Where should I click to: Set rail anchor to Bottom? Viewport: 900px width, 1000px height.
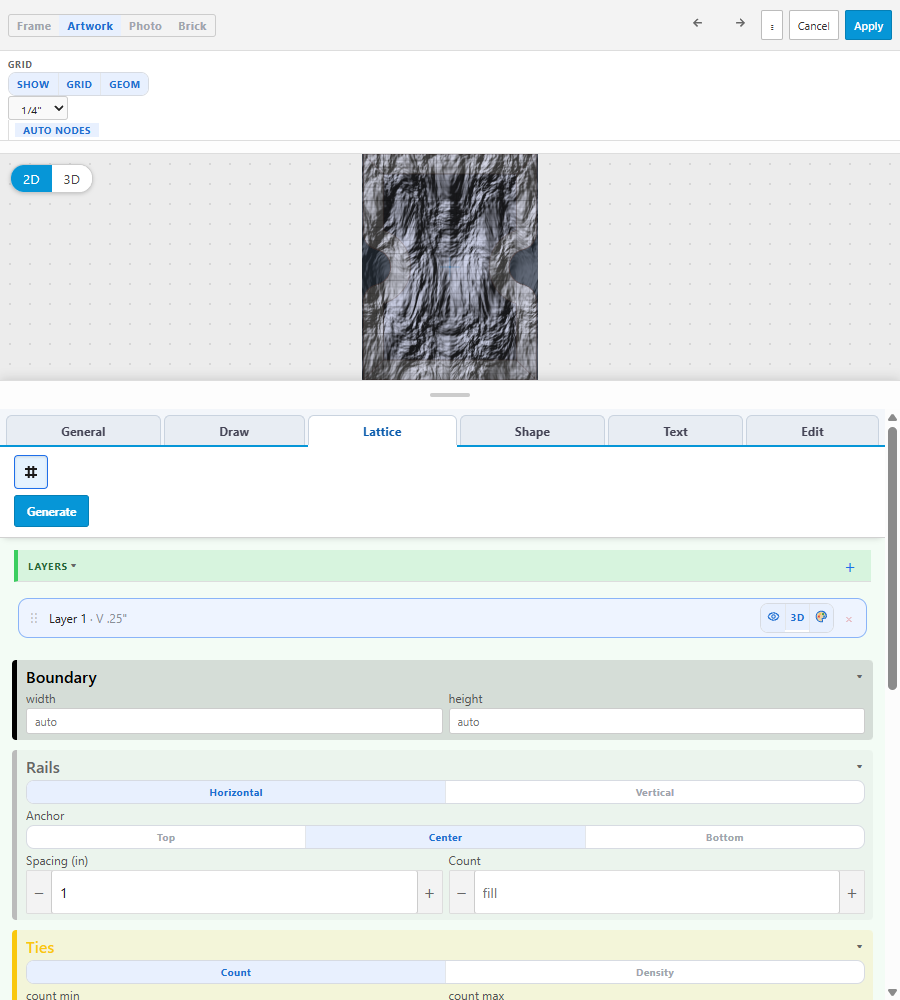tap(725, 837)
